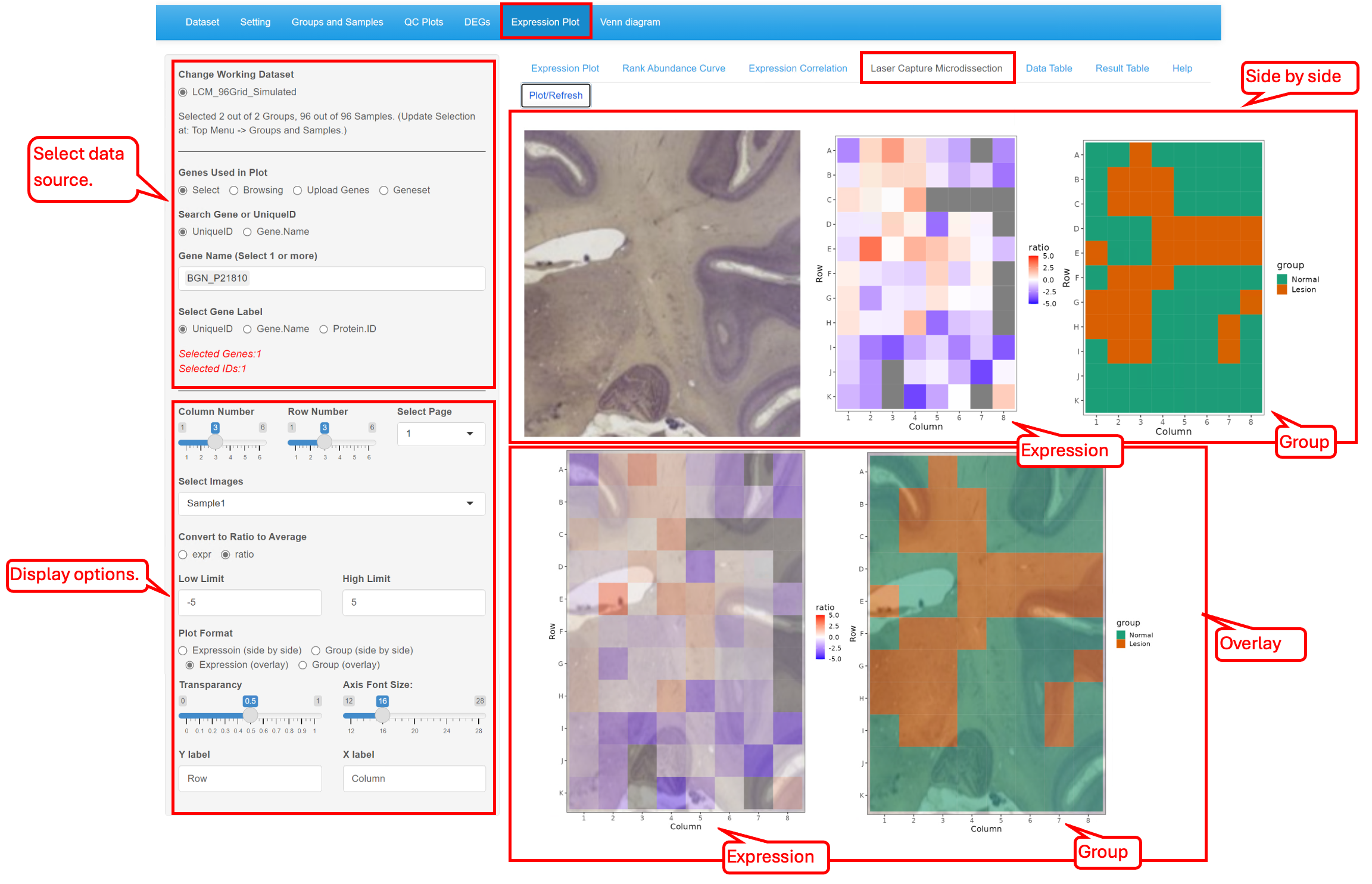The height and width of the screenshot is (884, 1372).
Task: Click the X label input field
Action: [x=414, y=779]
